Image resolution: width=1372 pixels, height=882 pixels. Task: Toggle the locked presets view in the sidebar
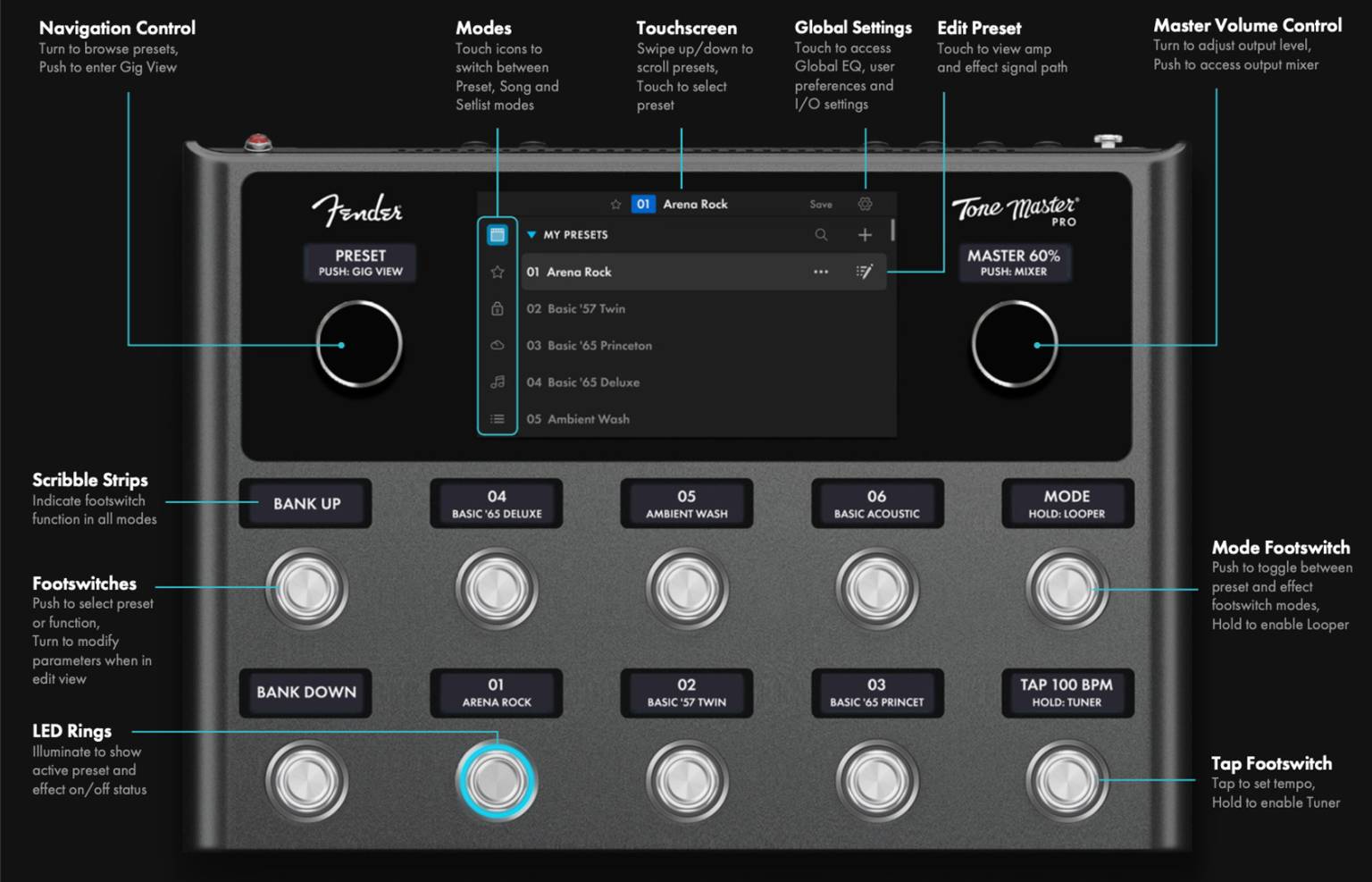tap(498, 308)
